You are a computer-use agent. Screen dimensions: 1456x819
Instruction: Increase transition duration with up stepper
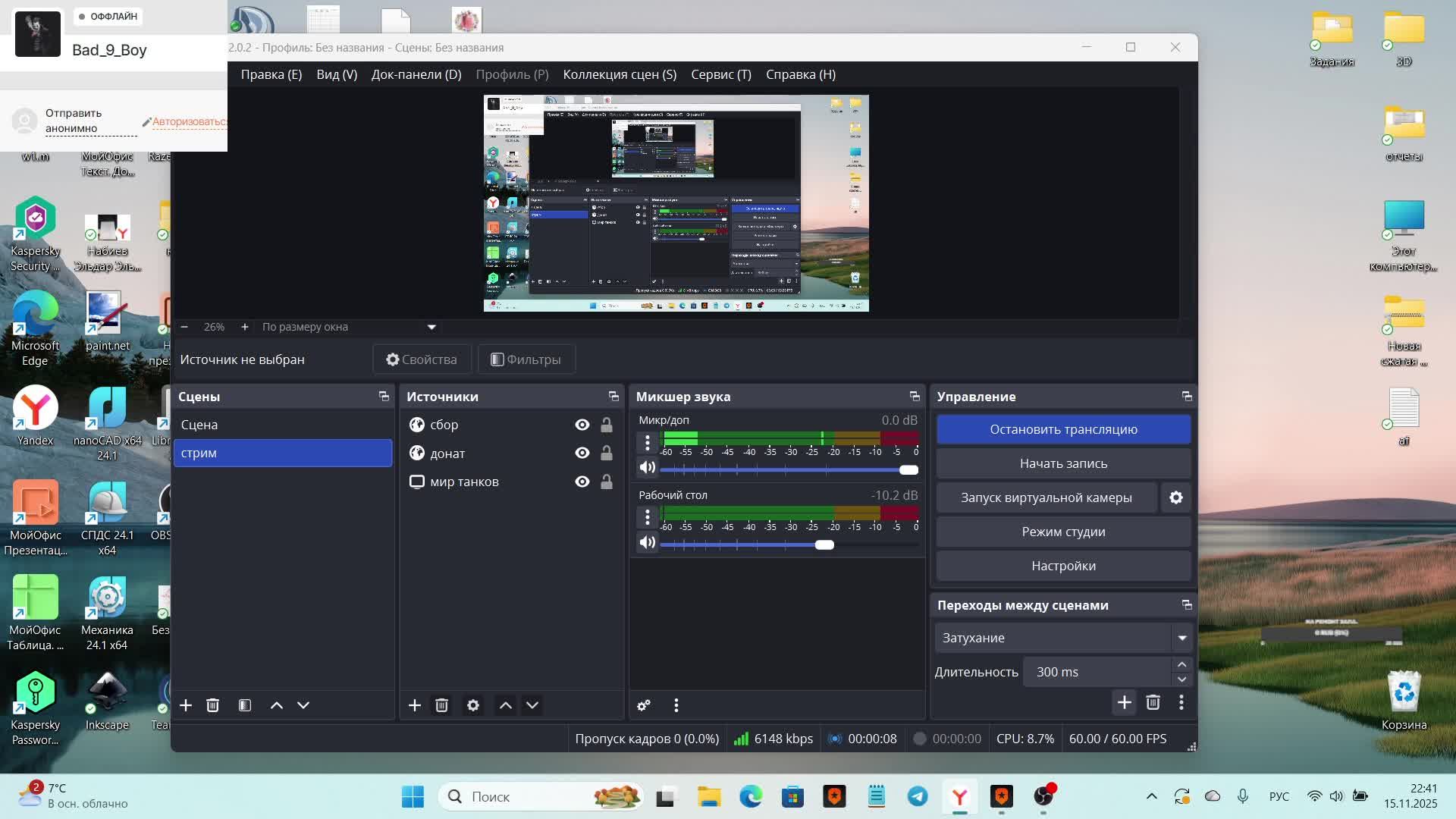pyautogui.click(x=1181, y=665)
